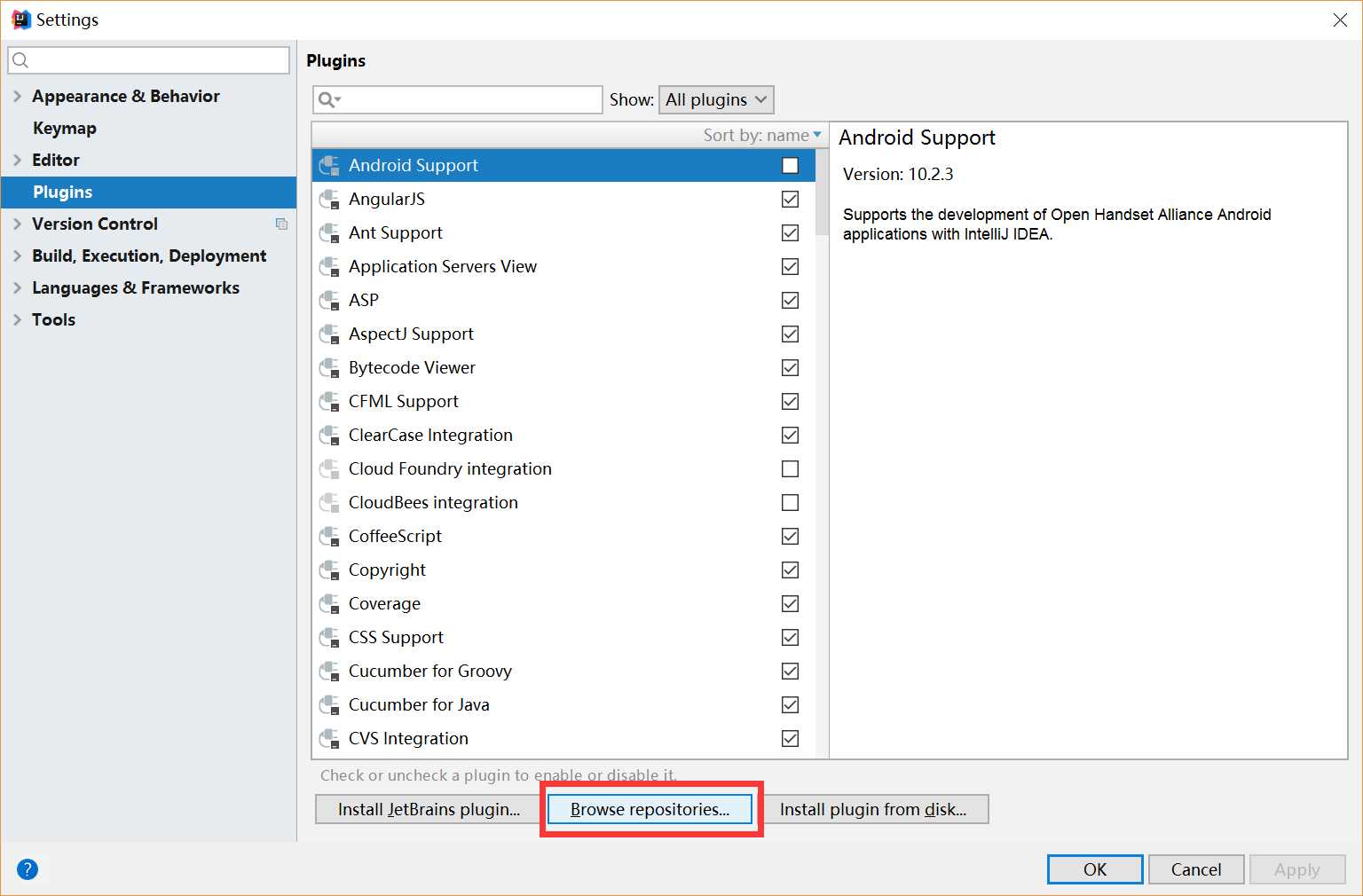The image size is (1363, 896).
Task: Click the Copyright plugin icon
Action: click(329, 570)
